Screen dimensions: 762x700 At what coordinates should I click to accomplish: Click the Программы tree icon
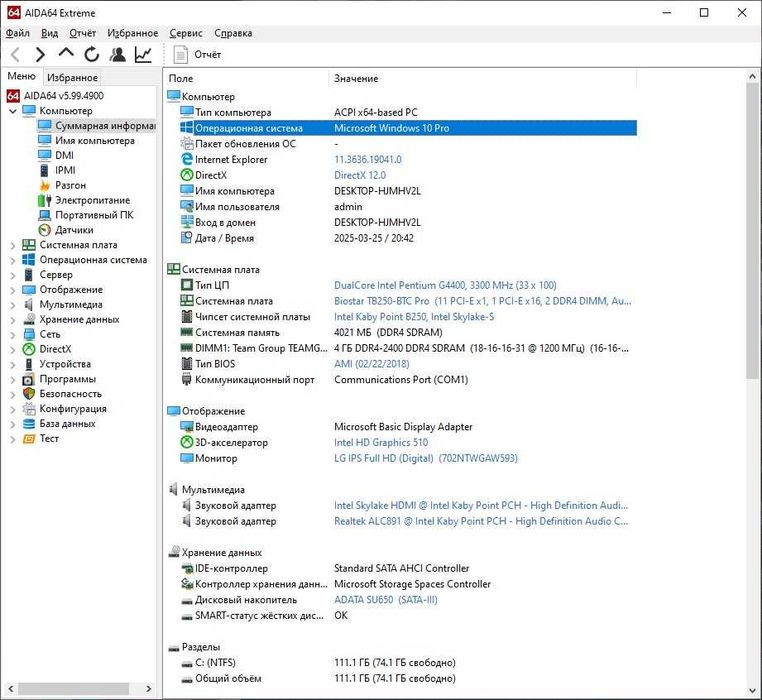click(29, 379)
